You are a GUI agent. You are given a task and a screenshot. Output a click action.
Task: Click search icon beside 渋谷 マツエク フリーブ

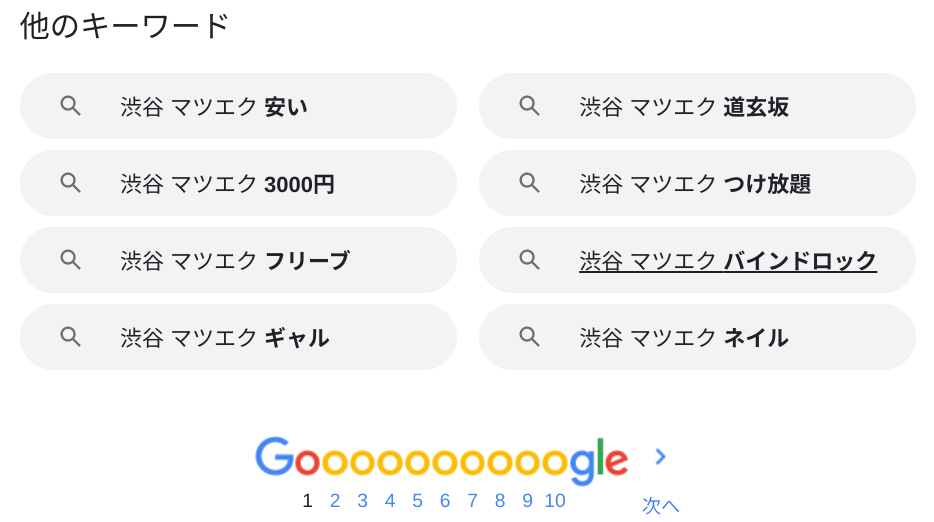click(70, 260)
